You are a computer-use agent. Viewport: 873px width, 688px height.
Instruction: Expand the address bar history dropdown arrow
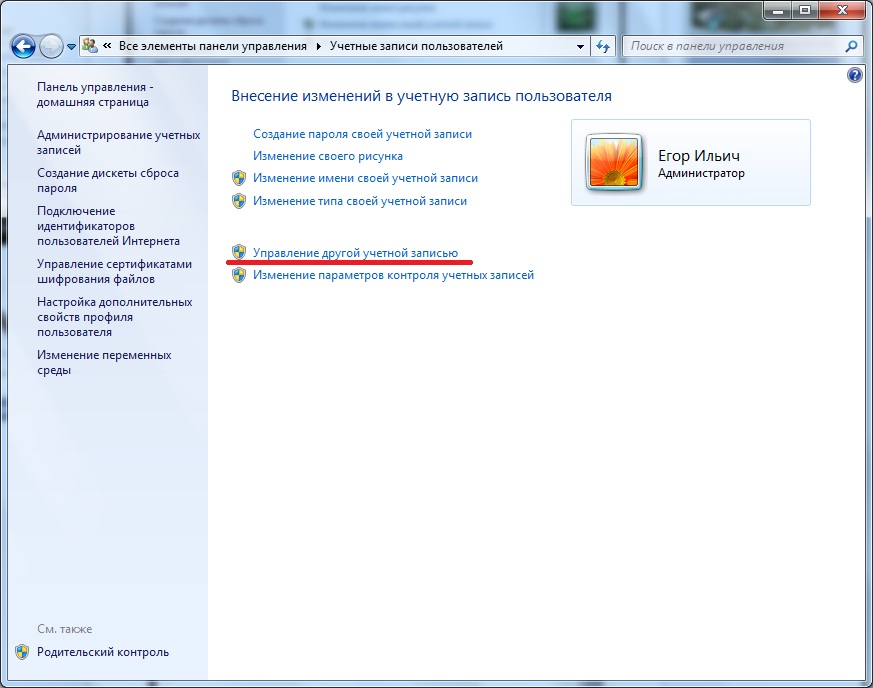(x=581, y=46)
